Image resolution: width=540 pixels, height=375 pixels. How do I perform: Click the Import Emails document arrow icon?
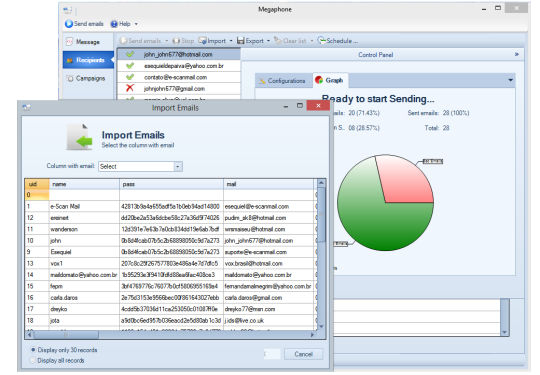(80, 137)
